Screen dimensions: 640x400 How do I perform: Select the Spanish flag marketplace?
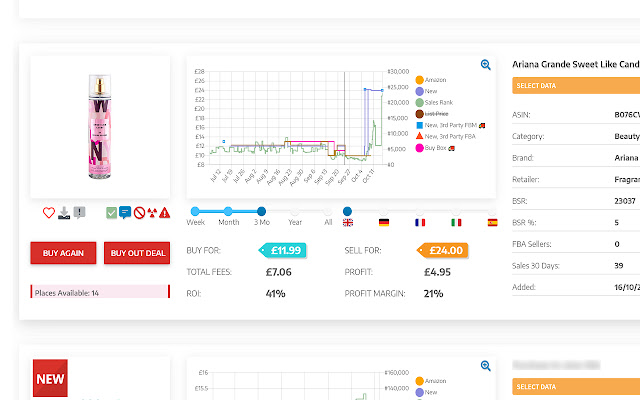tap(492, 222)
